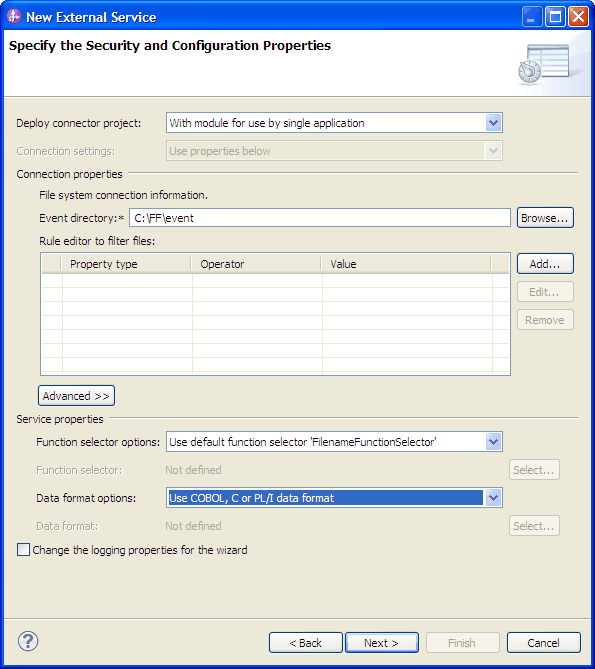Maximize the dialog window
Image resolution: width=595 pixels, height=669 pixels.
pos(555,17)
